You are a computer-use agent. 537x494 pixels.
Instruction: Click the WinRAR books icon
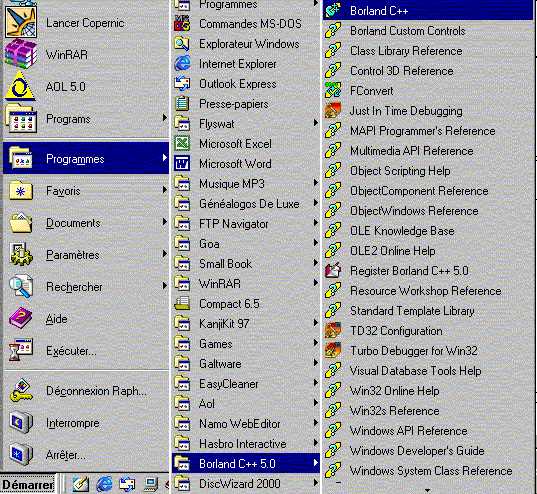point(21,54)
